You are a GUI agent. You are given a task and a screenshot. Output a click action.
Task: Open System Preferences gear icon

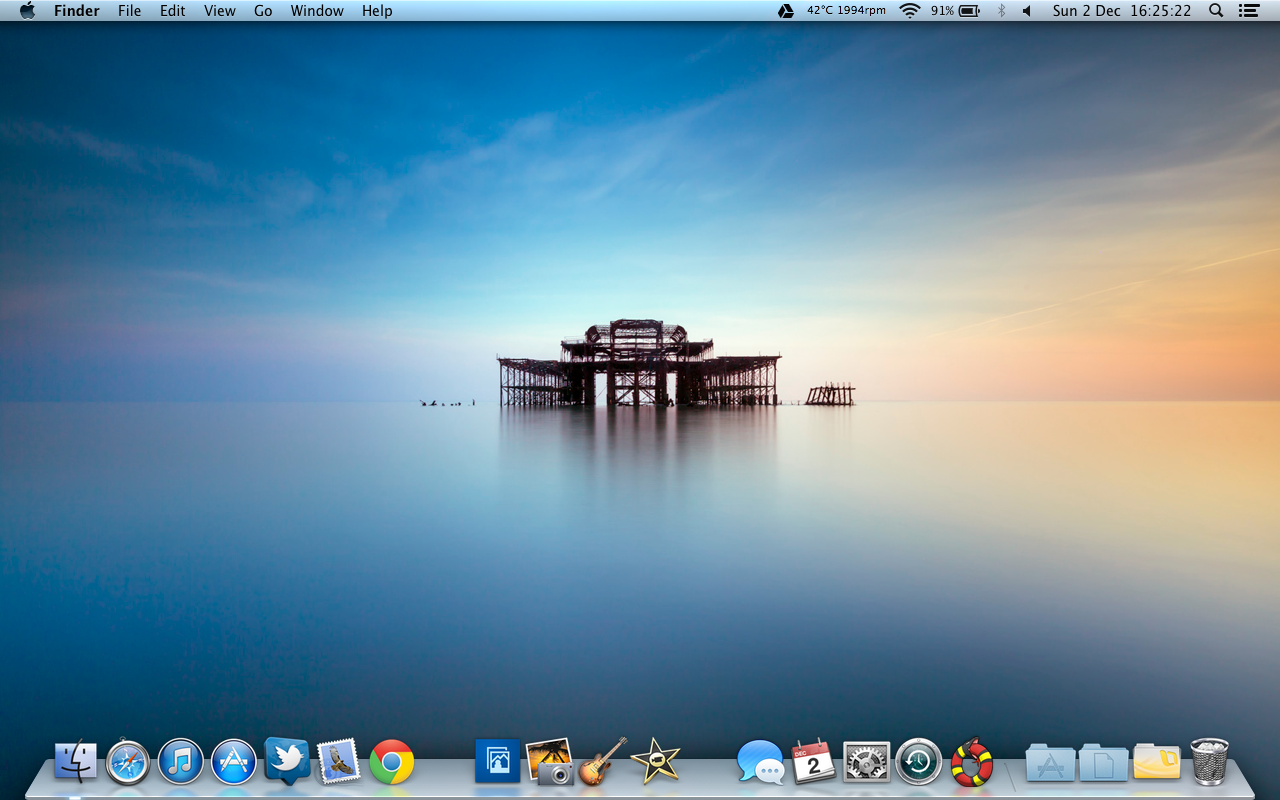(866, 762)
